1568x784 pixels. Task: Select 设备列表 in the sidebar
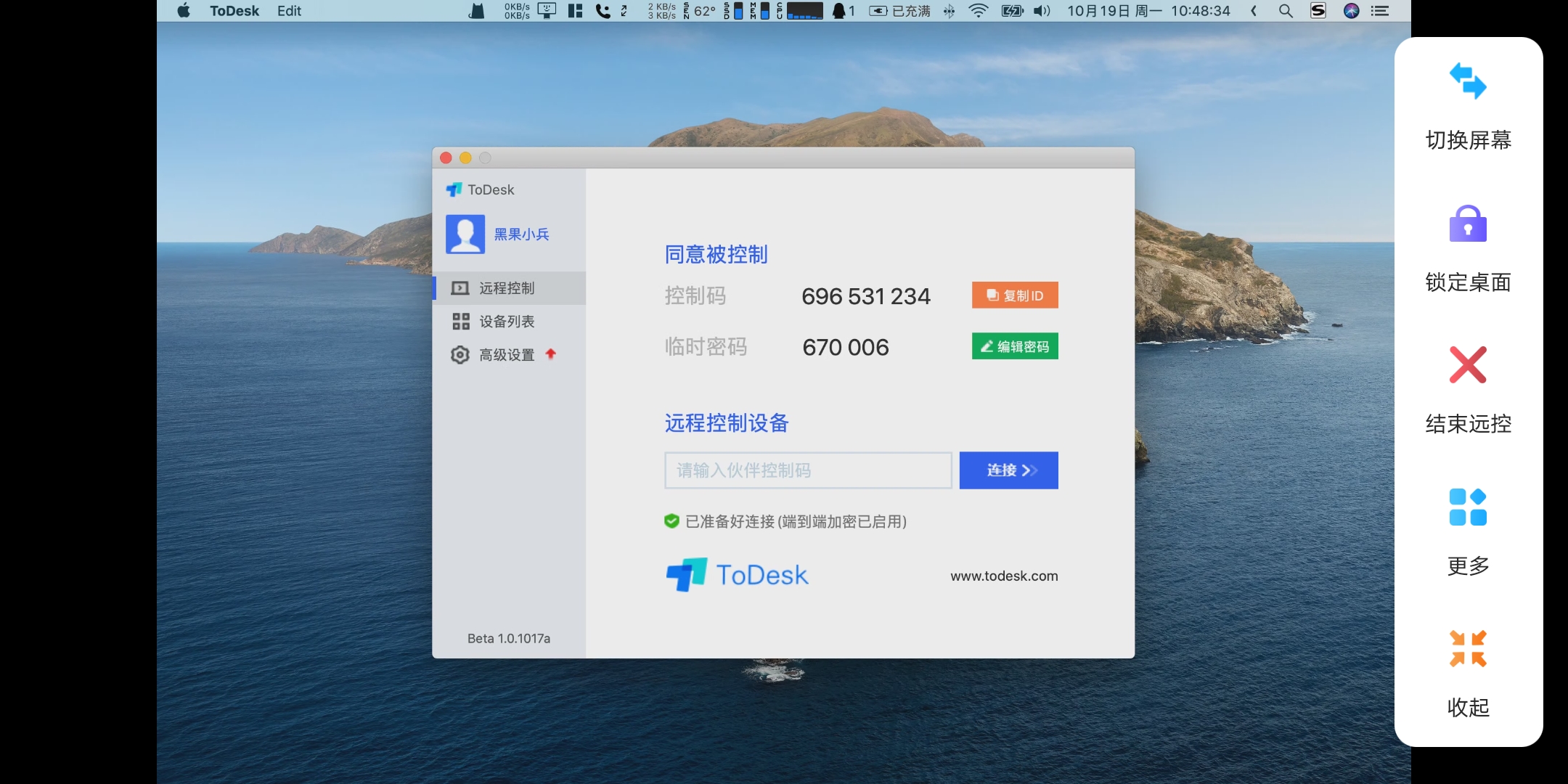(509, 322)
